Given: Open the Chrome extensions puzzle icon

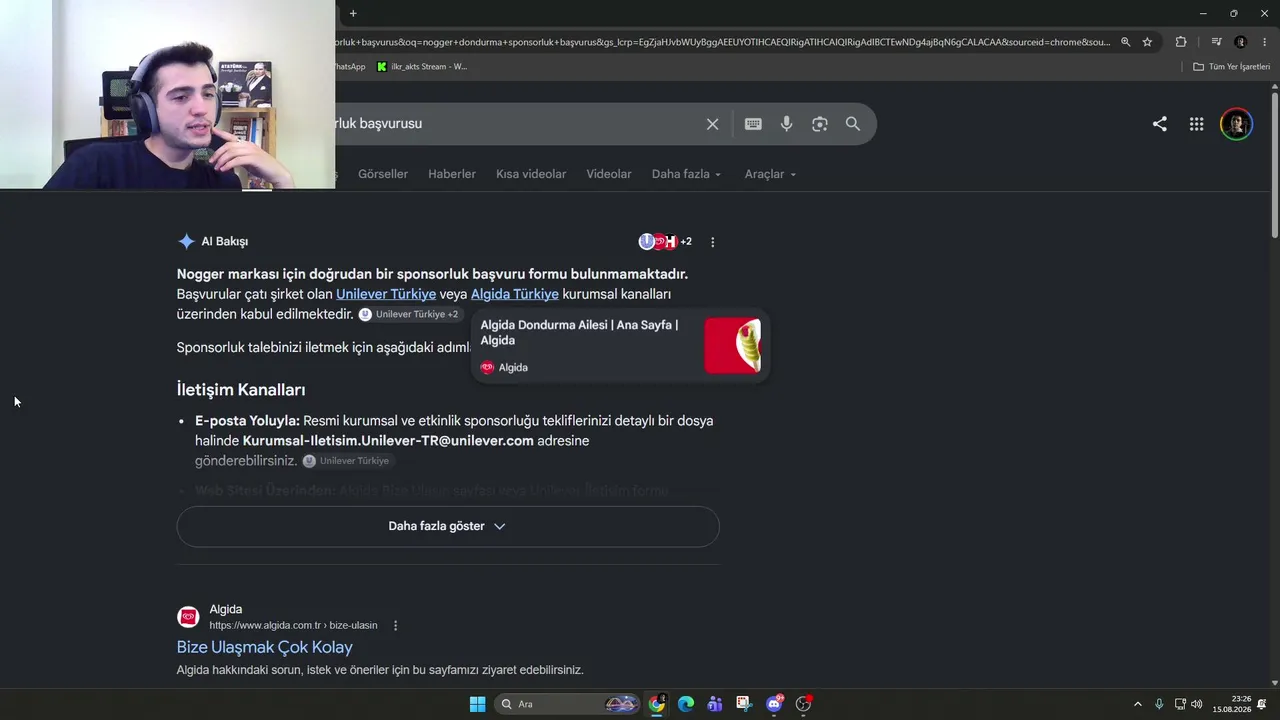Looking at the screenshot, I should pos(1181,42).
